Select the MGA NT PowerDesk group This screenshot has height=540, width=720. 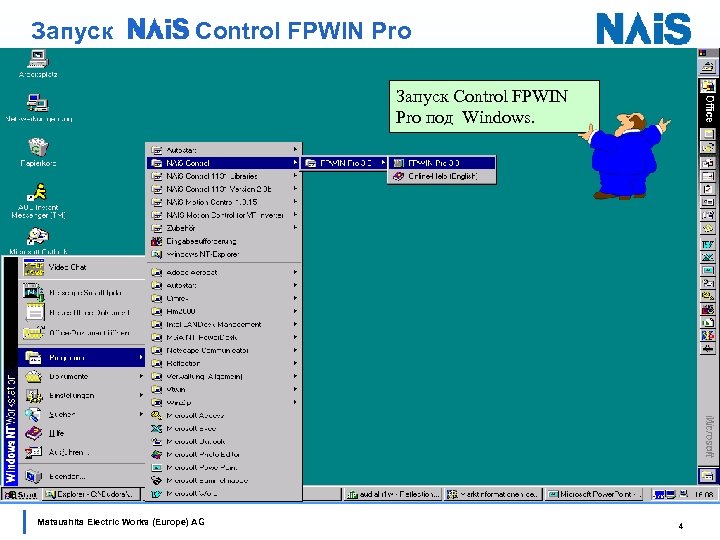pyautogui.click(x=224, y=337)
